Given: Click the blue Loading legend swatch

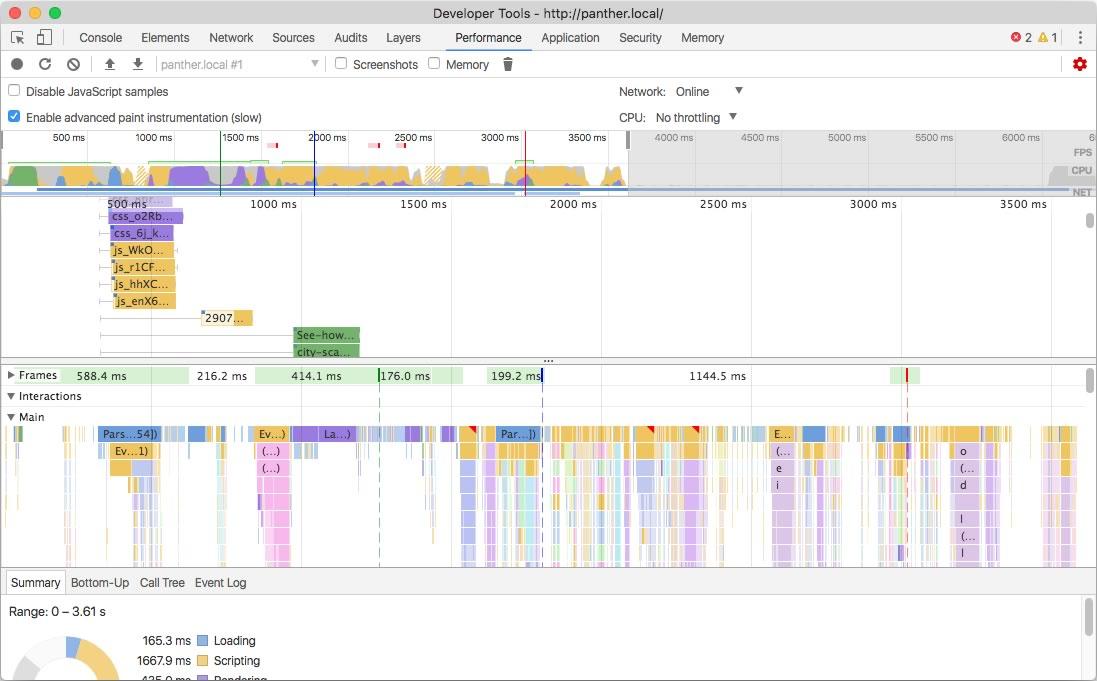Looking at the screenshot, I should [x=203, y=640].
